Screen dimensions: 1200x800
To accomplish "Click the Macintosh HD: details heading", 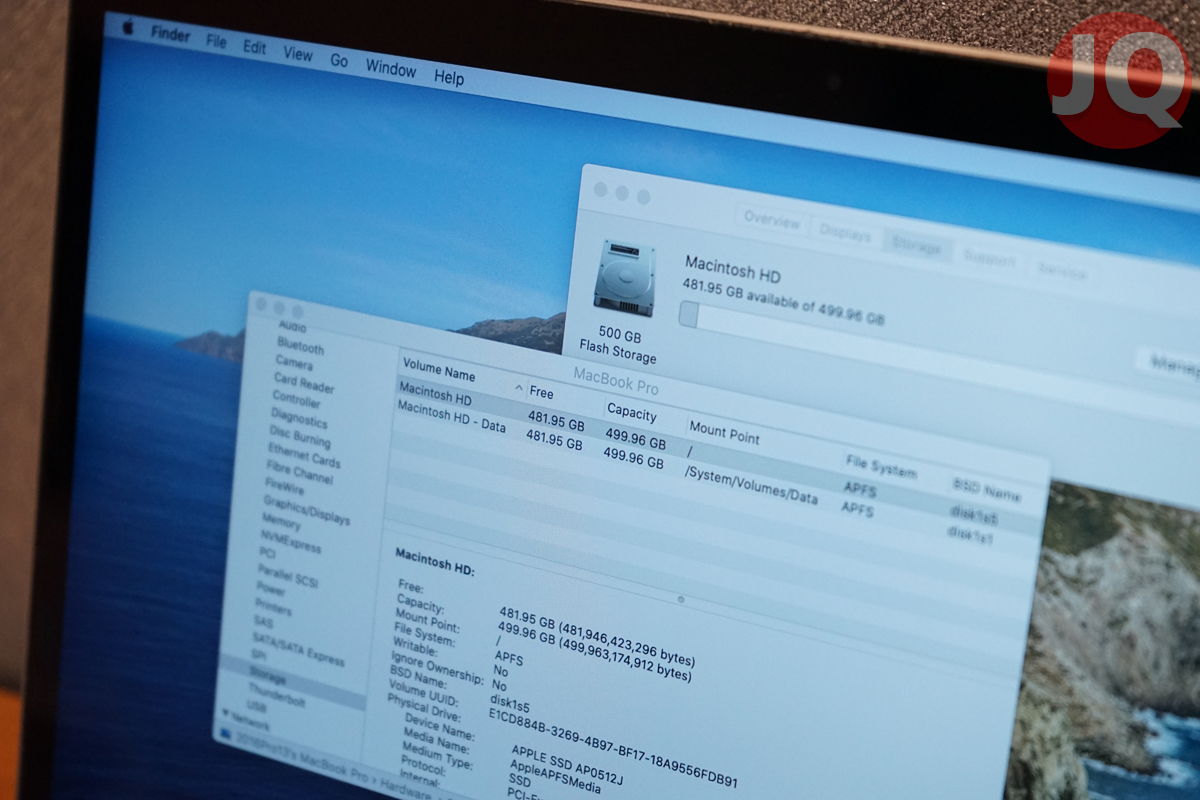I will coord(435,561).
